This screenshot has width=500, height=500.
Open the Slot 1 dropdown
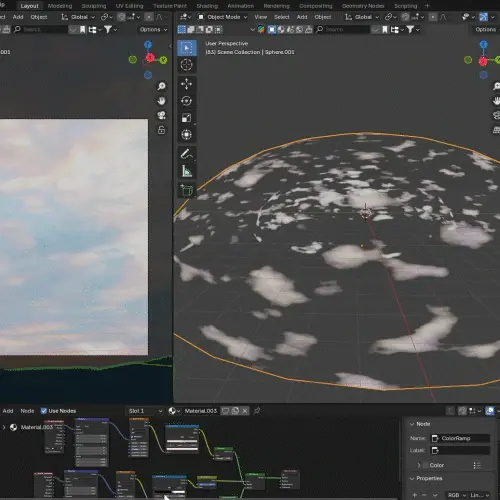pyautogui.click(x=145, y=411)
